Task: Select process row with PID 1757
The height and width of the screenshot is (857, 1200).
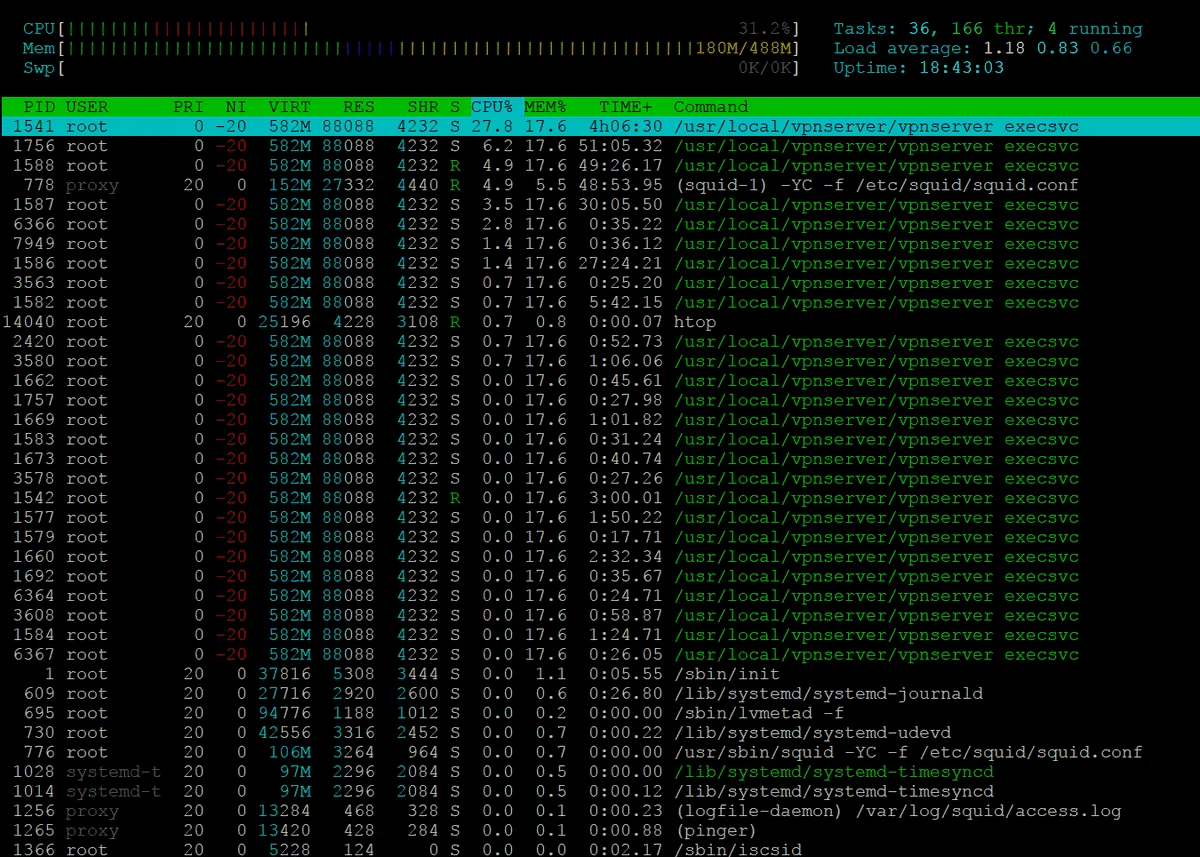Action: [600, 400]
